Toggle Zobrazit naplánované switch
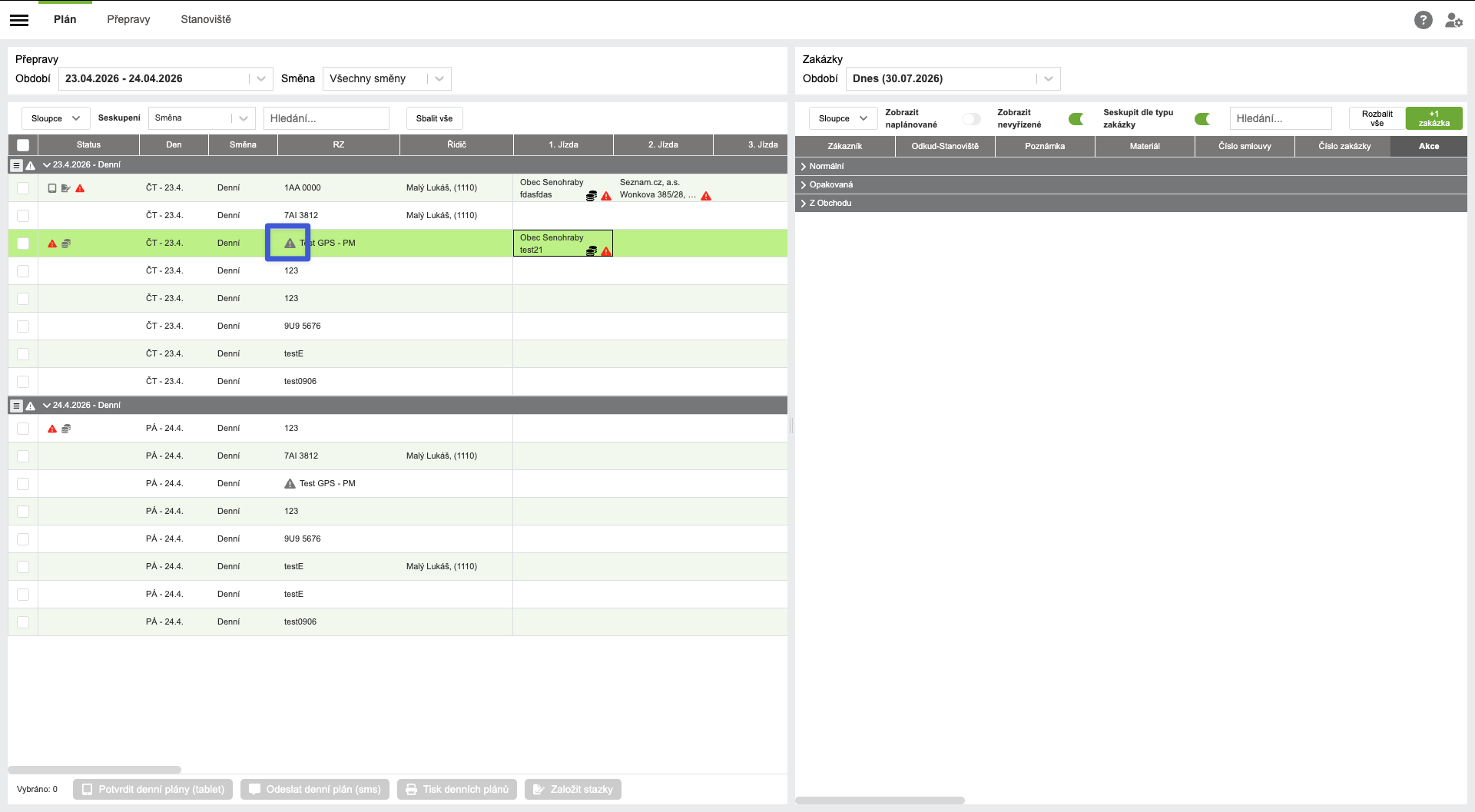 [972, 118]
